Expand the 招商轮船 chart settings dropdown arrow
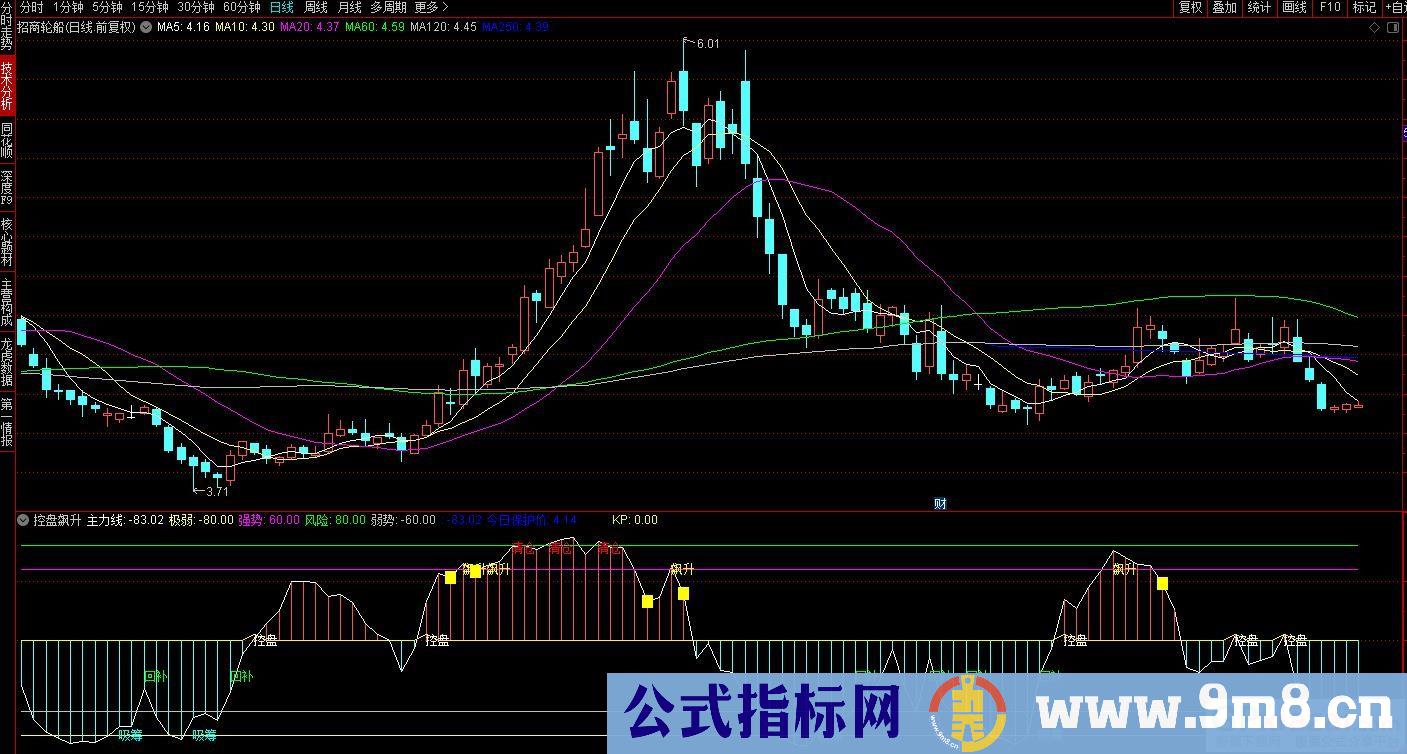This screenshot has width=1407, height=754. click(146, 27)
